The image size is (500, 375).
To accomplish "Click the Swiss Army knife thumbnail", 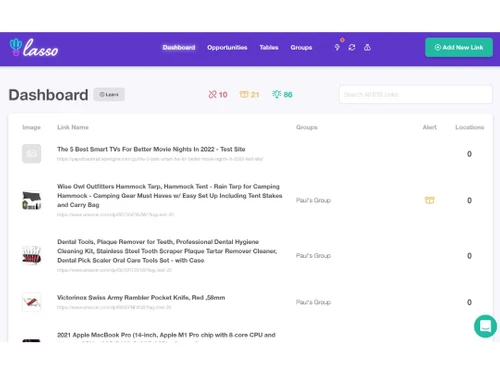I will pos(32,302).
